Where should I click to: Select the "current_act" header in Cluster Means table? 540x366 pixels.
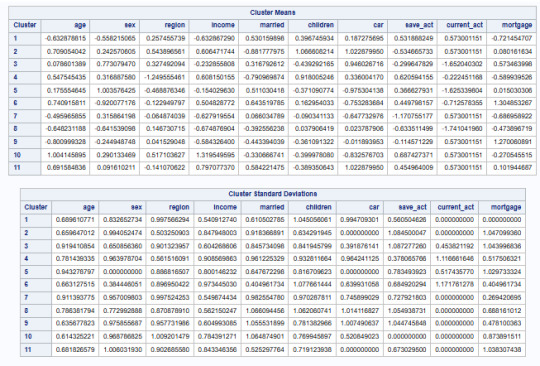(x=464, y=25)
